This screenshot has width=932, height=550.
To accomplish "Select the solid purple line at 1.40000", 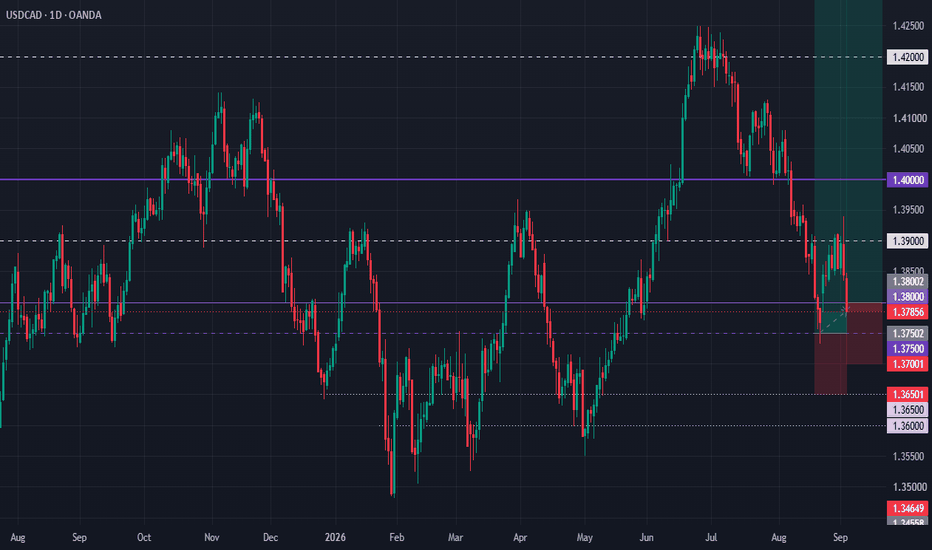I will [443, 179].
